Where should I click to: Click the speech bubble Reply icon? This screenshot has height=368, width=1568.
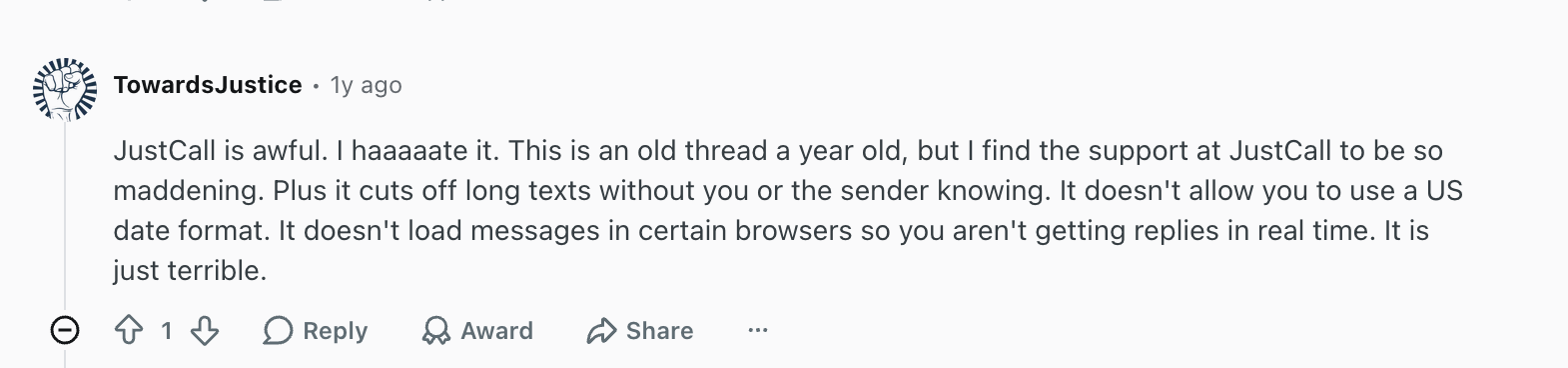[277, 330]
